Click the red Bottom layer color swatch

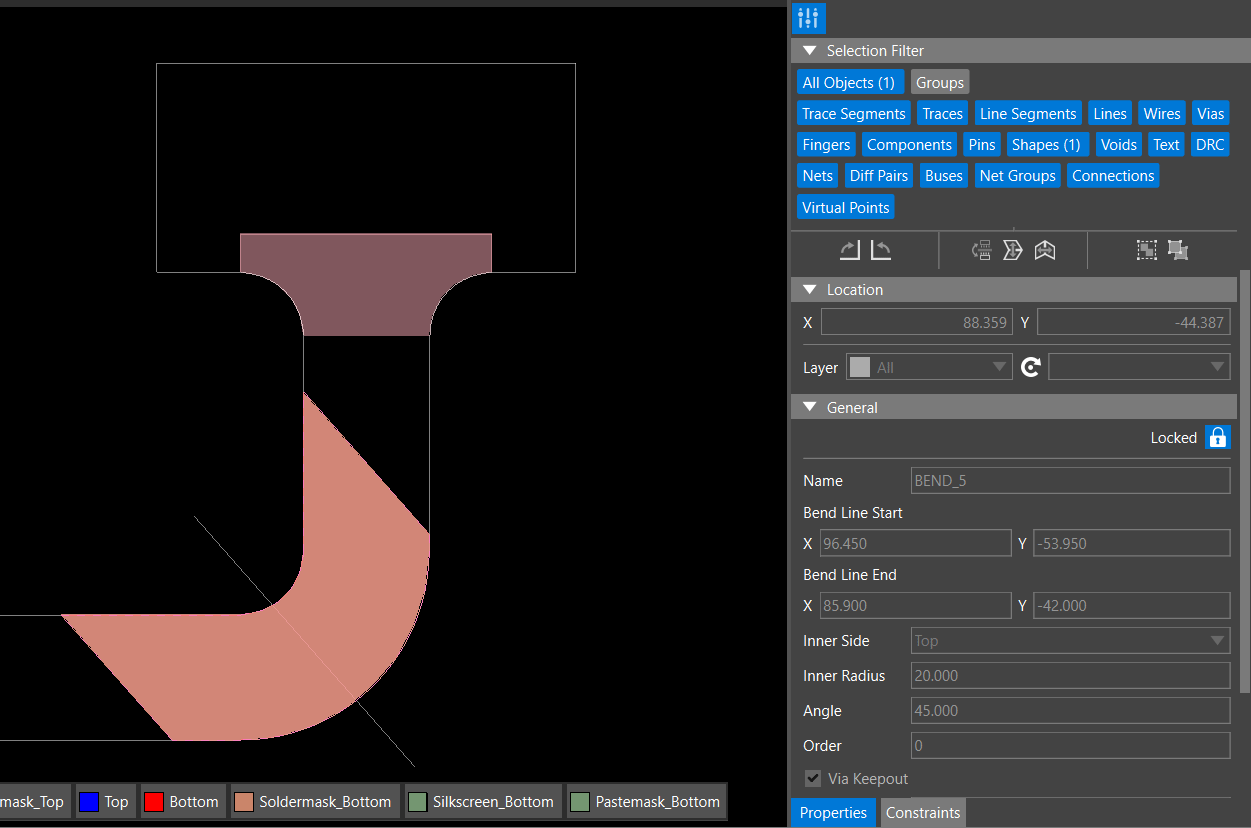[154, 802]
